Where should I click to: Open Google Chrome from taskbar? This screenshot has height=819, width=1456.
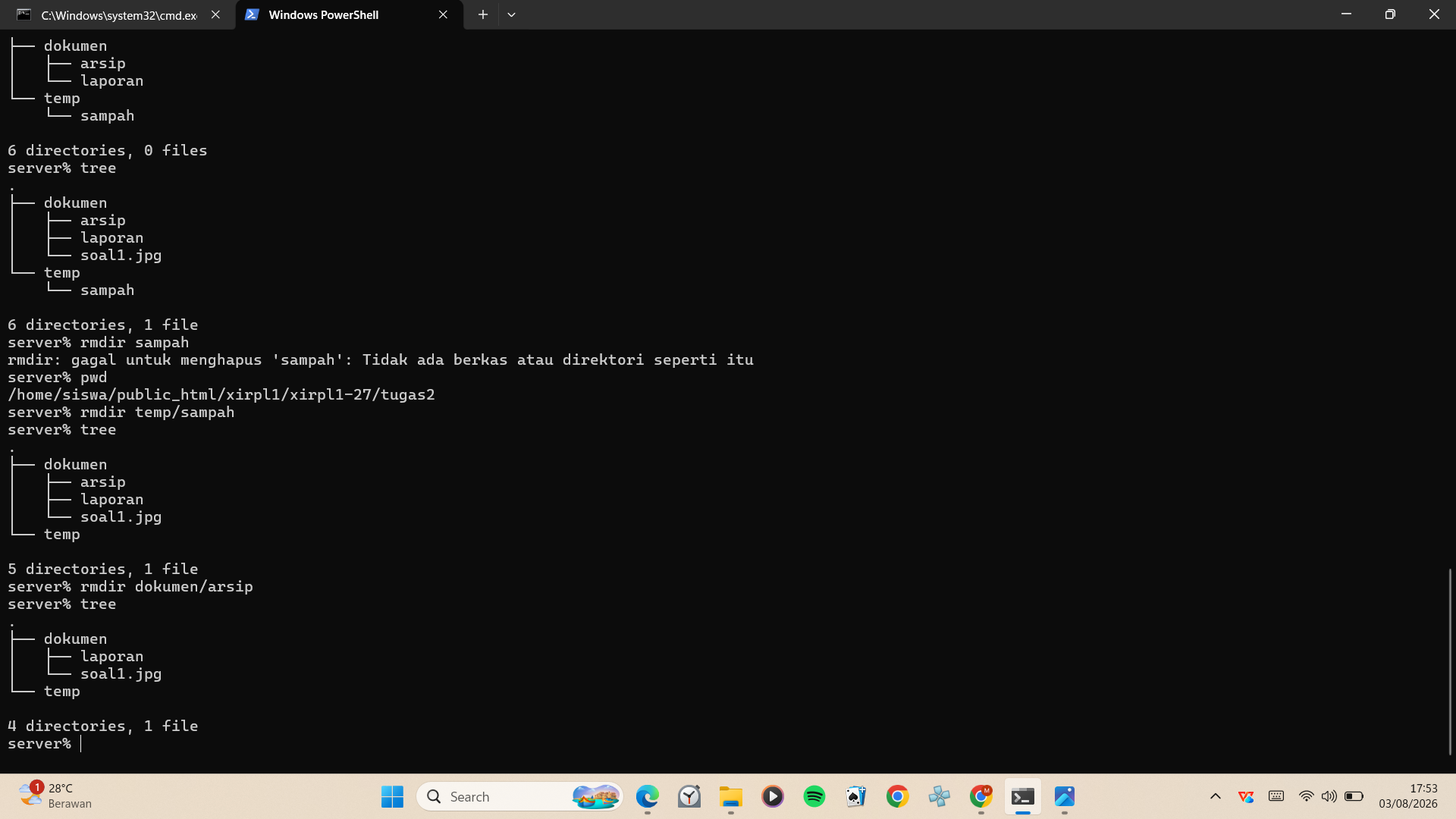[x=897, y=797]
